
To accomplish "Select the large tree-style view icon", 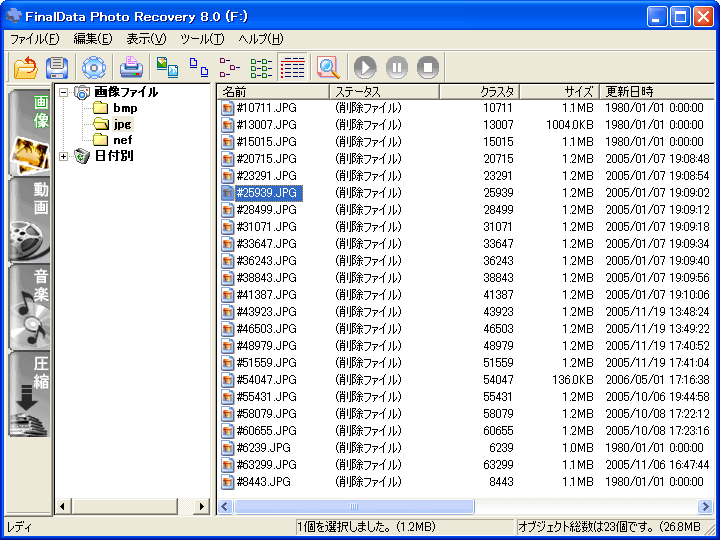I will pos(229,68).
